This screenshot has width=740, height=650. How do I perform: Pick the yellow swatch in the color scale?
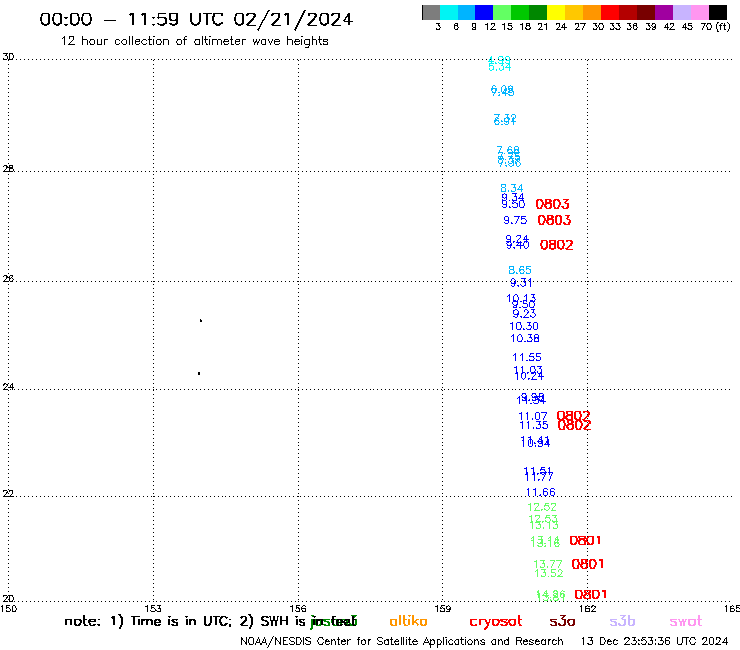click(x=555, y=12)
